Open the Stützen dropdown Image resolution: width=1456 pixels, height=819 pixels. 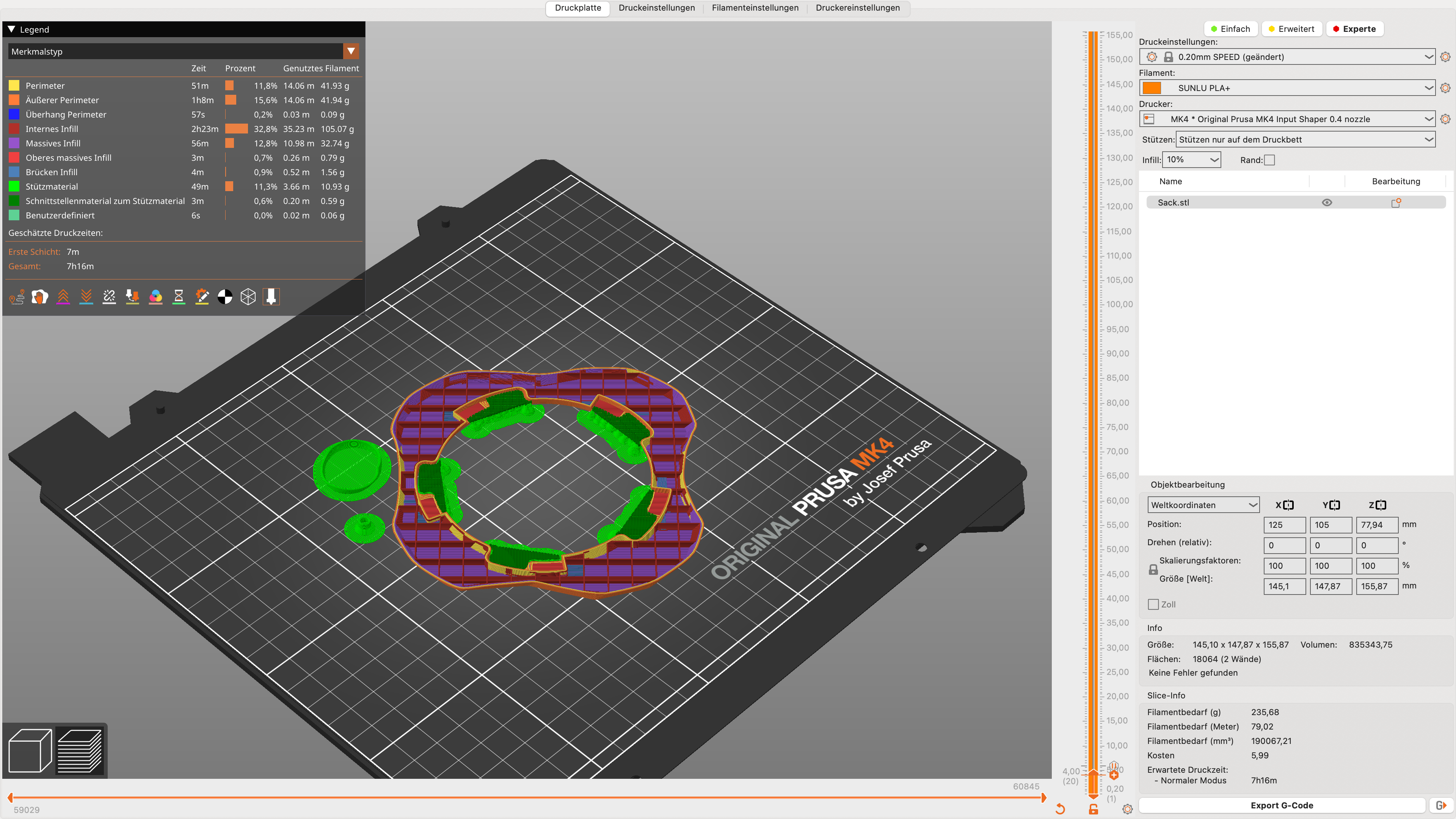click(1305, 140)
